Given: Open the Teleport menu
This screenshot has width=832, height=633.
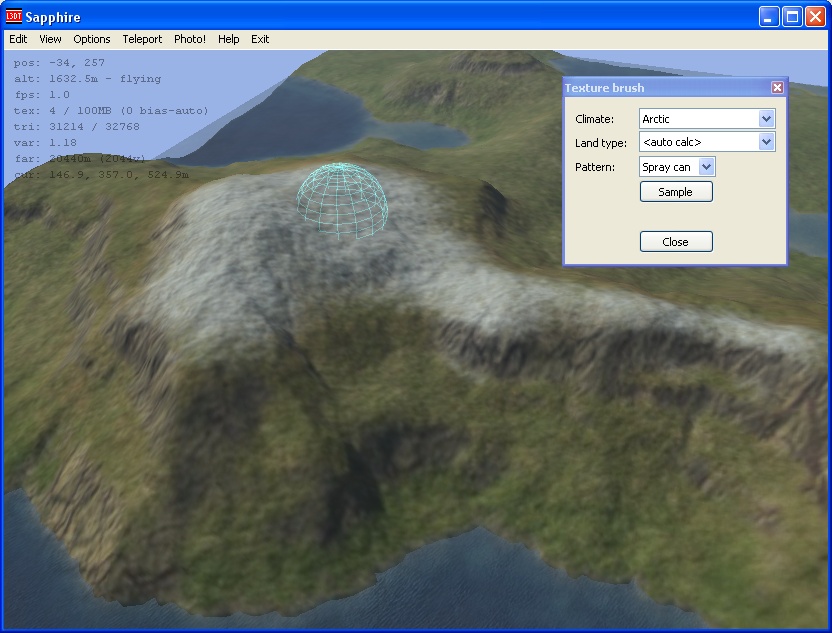Looking at the screenshot, I should click(x=142, y=39).
